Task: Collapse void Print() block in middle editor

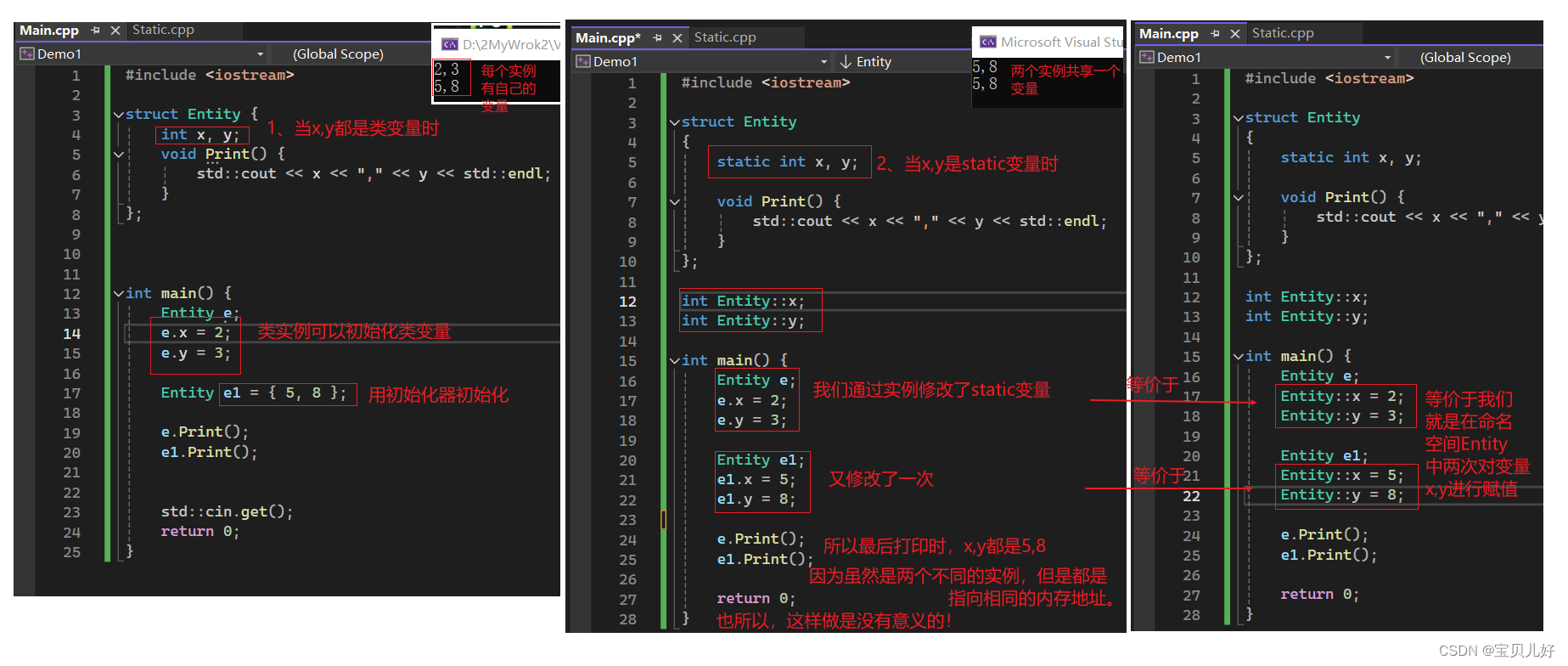Action: tap(675, 202)
